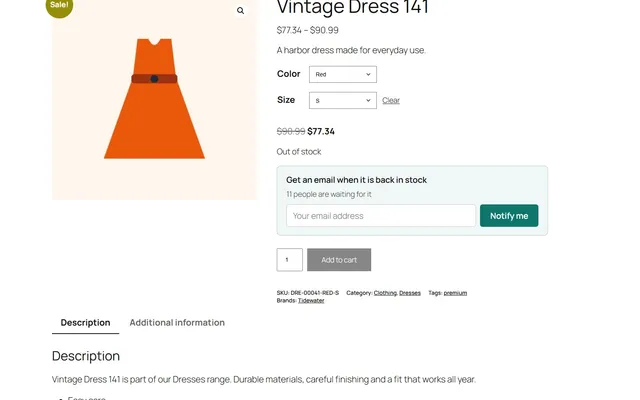Open the Color dropdown showing Red
Image resolution: width=640 pixels, height=400 pixels.
point(342,74)
